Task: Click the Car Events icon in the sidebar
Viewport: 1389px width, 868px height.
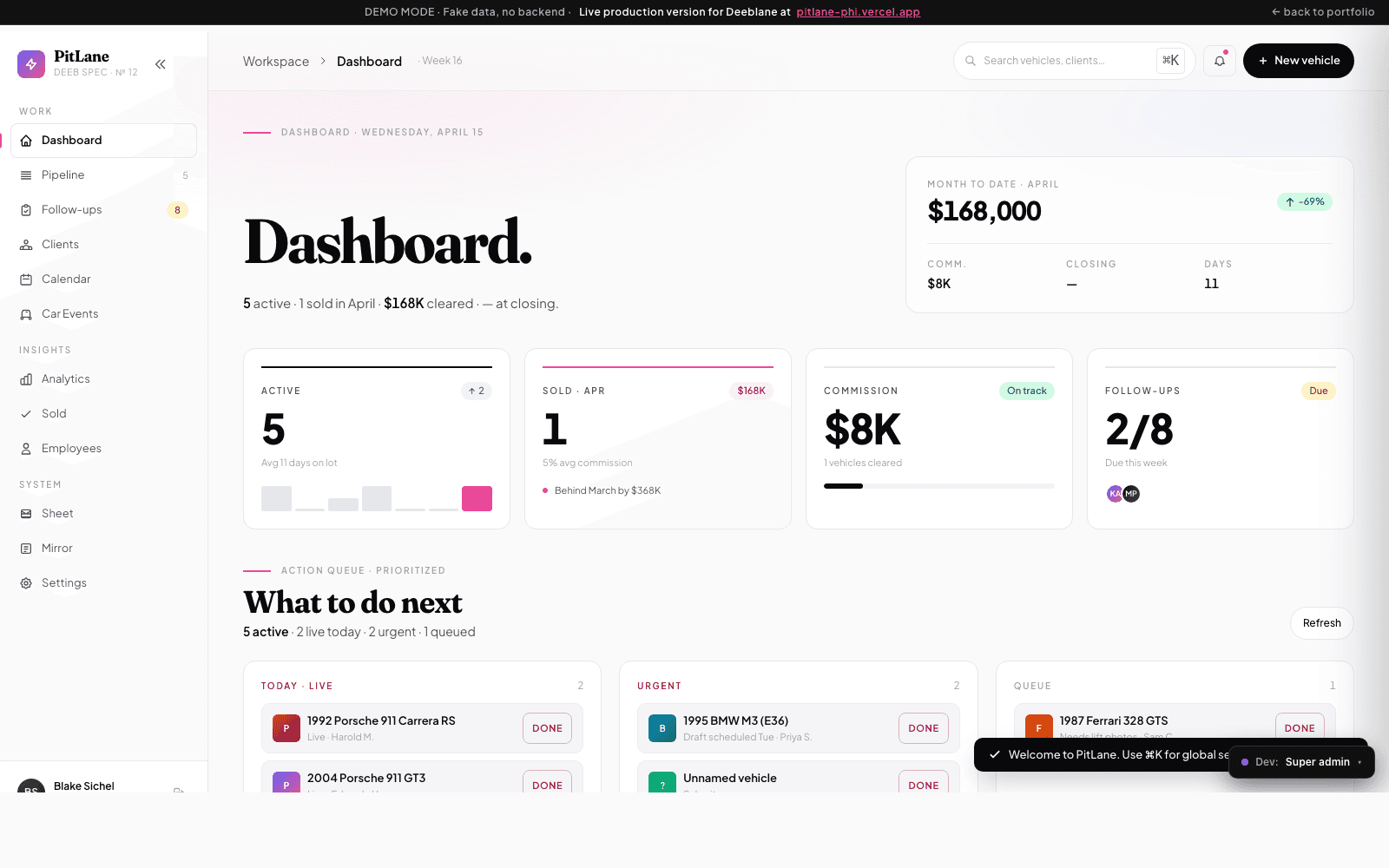Action: tap(26, 314)
